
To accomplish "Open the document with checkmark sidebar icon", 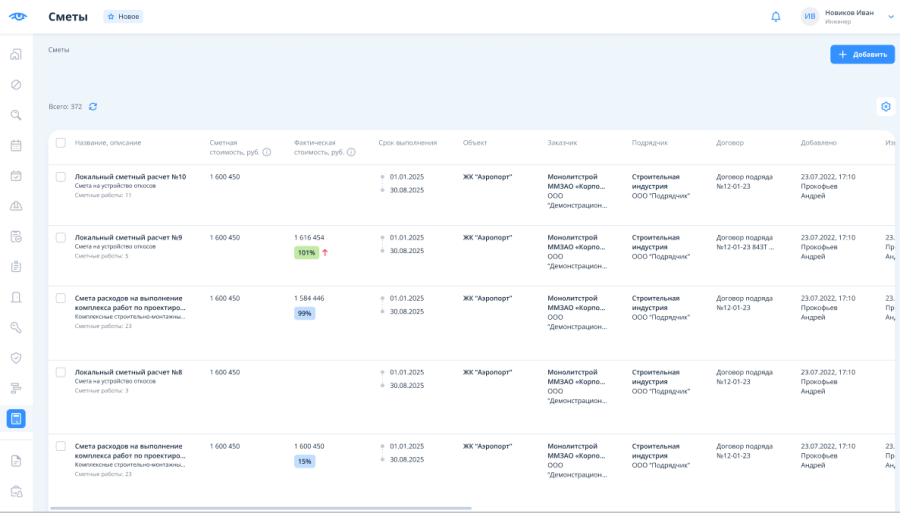I will tap(16, 236).
